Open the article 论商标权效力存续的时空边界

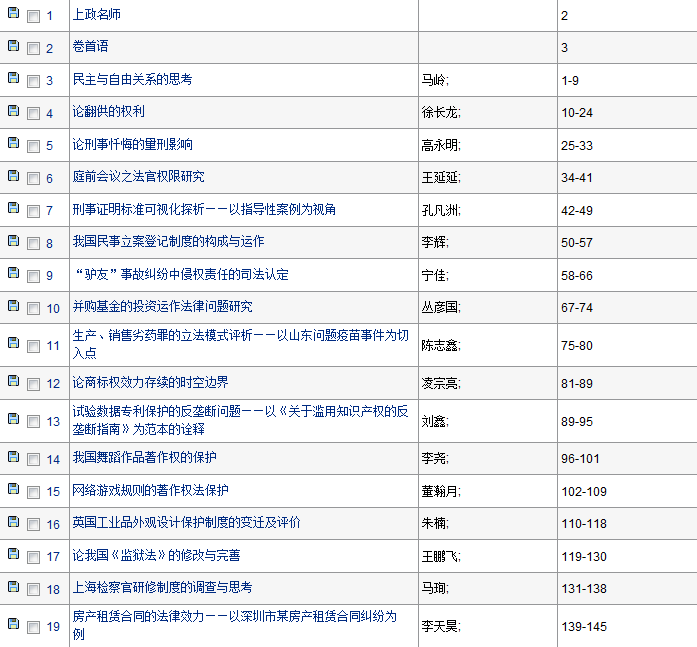[x=150, y=382]
